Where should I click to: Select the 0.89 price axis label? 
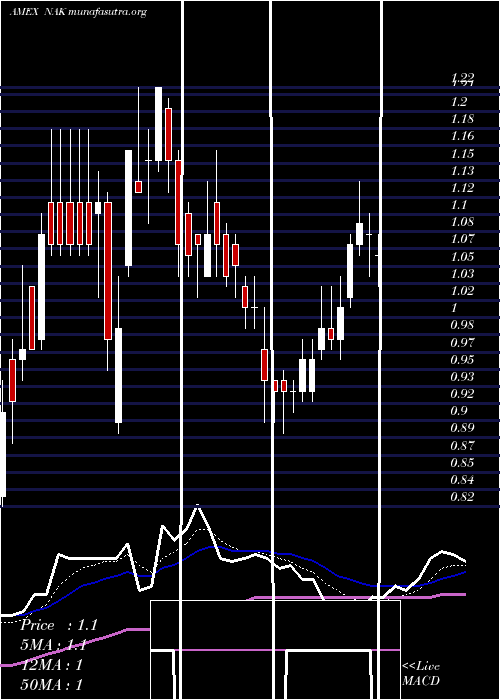462,428
